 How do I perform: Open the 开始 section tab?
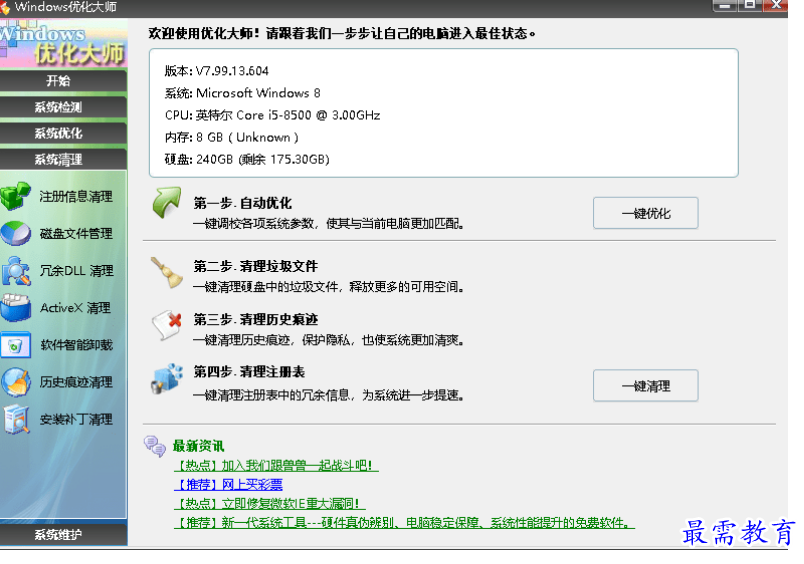[x=64, y=80]
